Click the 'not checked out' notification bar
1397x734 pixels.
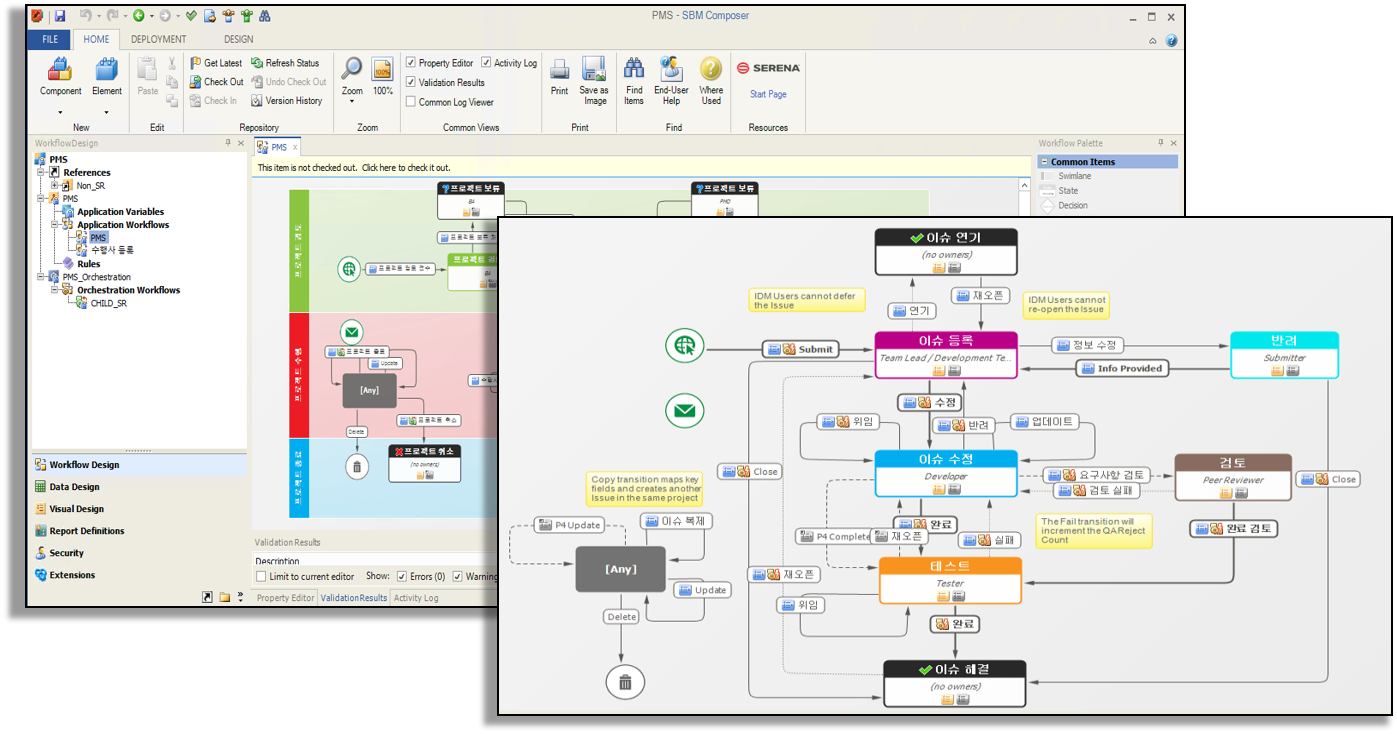(641, 168)
